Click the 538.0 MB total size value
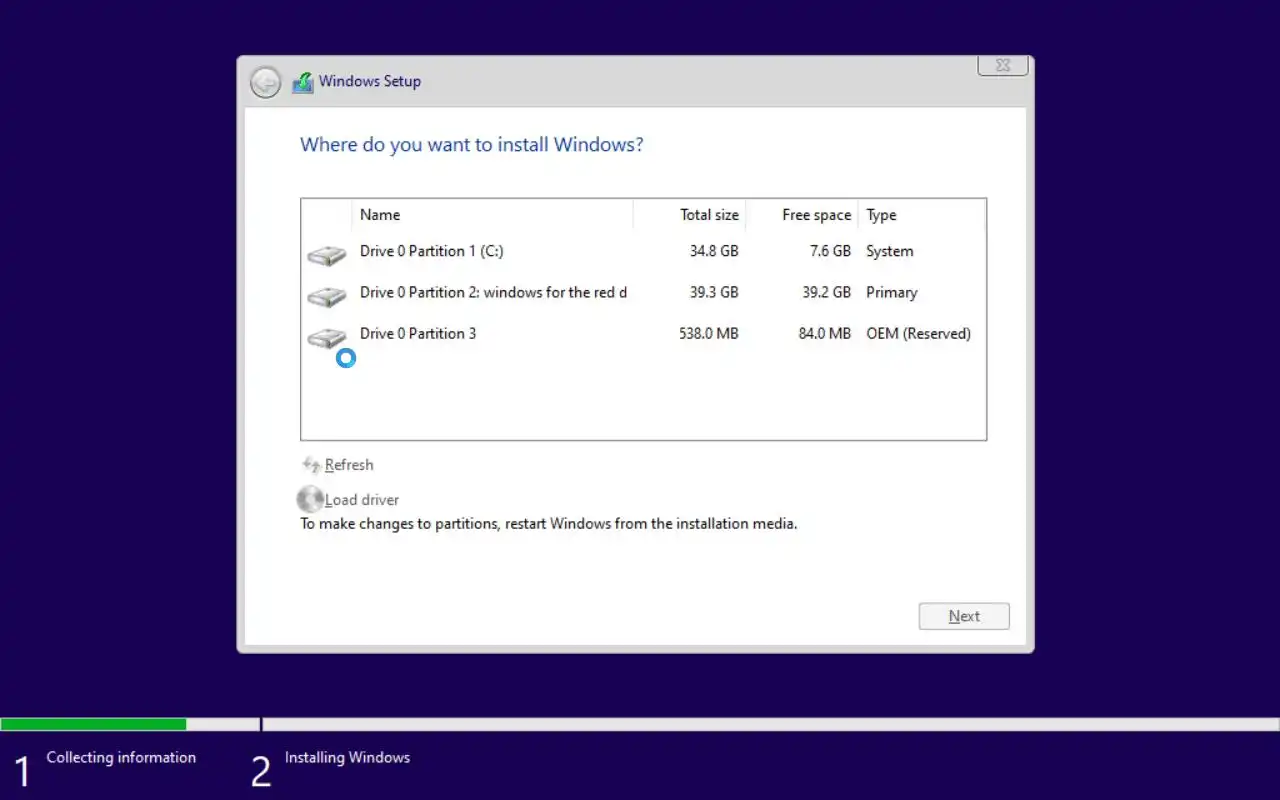Image resolution: width=1280 pixels, height=800 pixels. click(x=708, y=334)
